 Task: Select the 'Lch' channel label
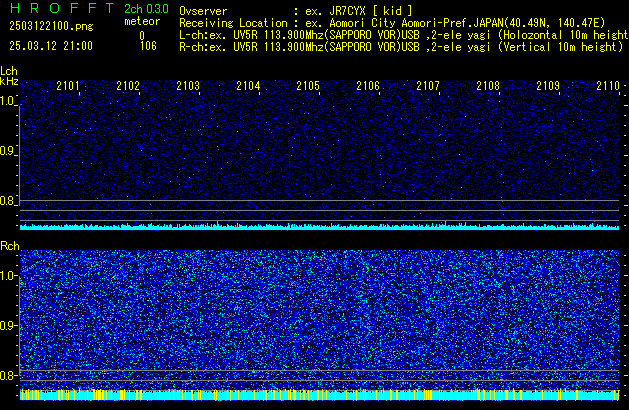pyautogui.click(x=9, y=71)
